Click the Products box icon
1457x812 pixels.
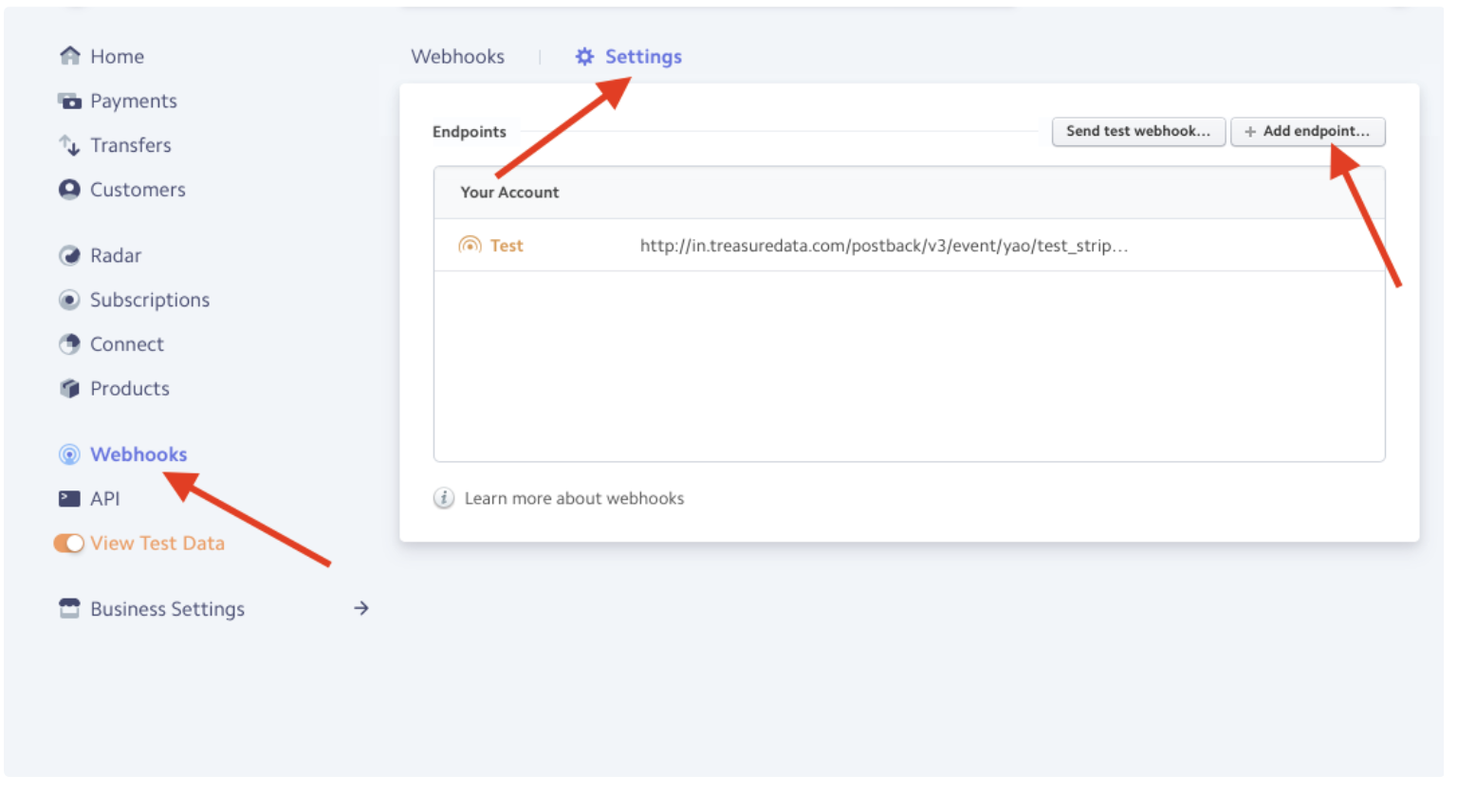tap(69, 389)
